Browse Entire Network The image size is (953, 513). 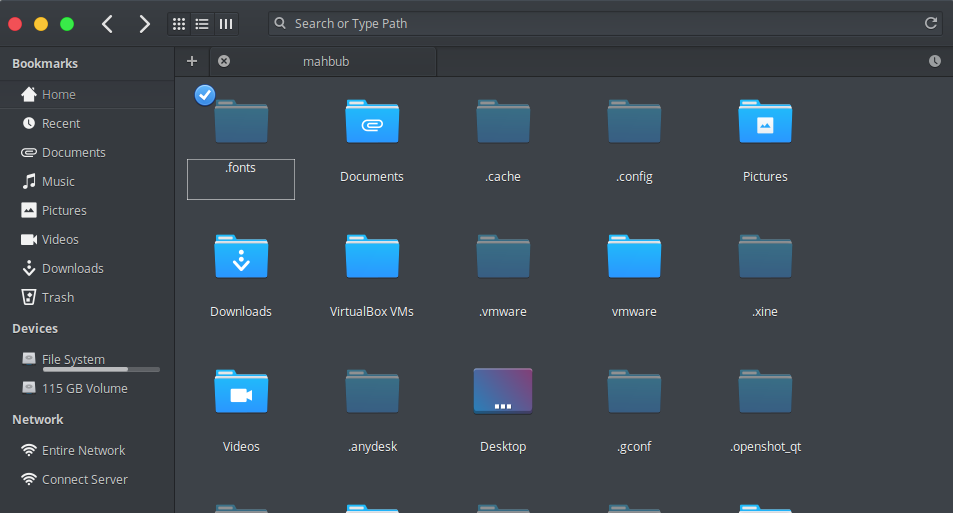(88, 450)
